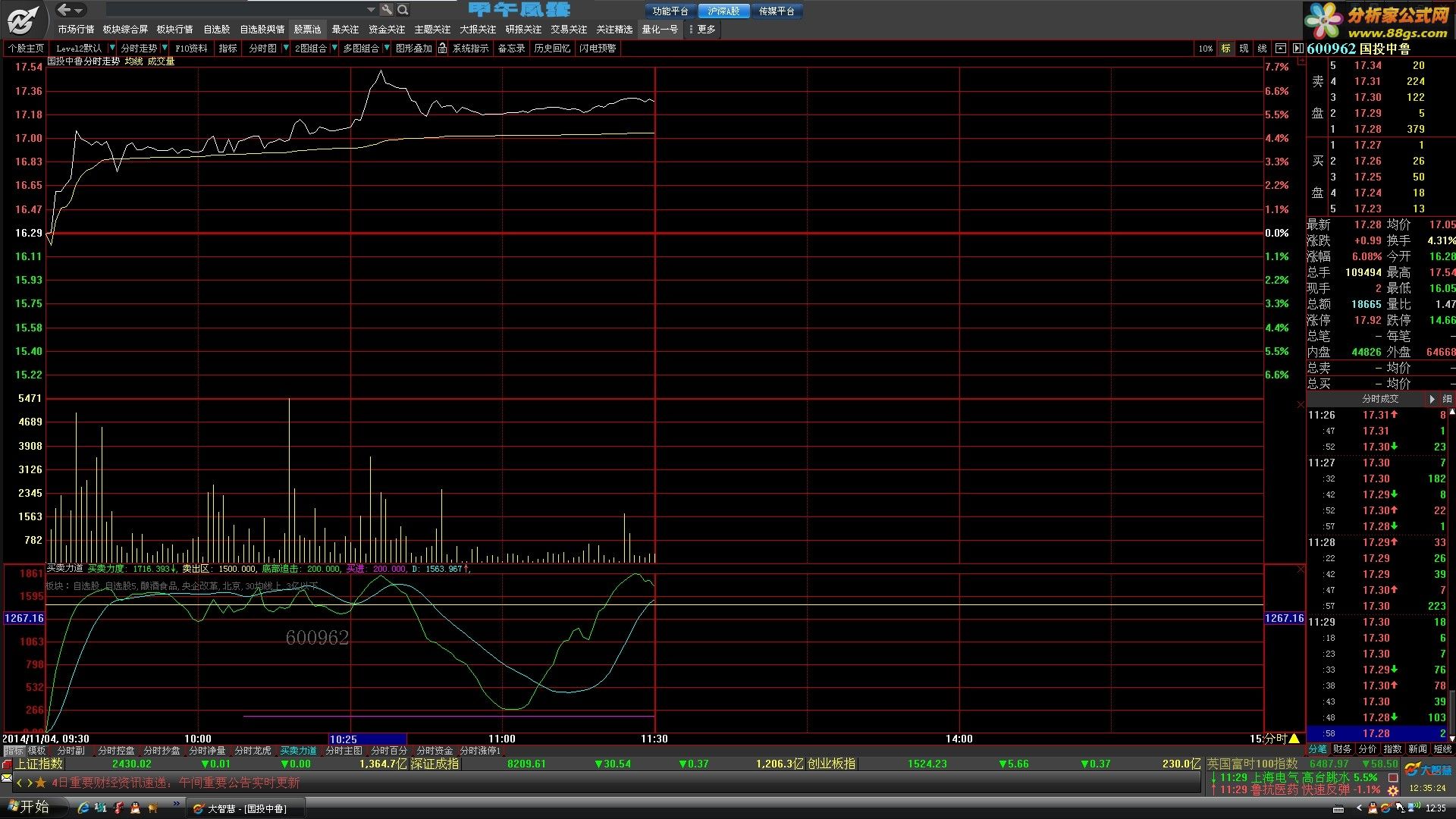Toggle 系统指示 indicator display
Image resolution: width=1456 pixels, height=819 pixels.
point(470,48)
